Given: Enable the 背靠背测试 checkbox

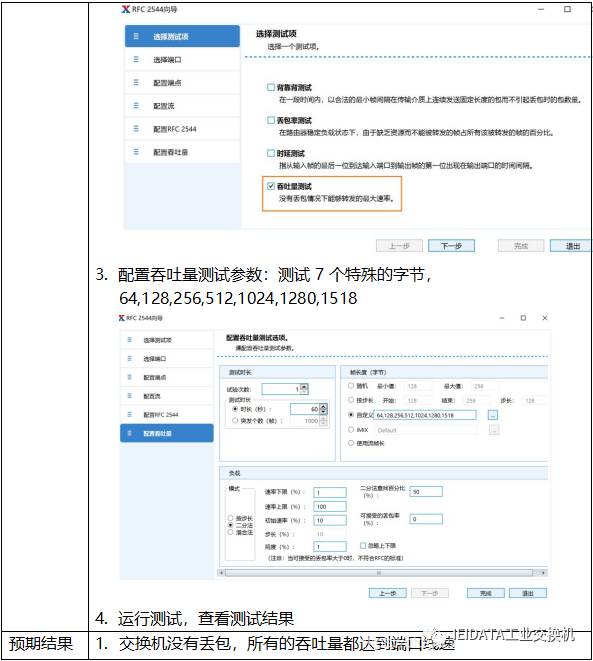Looking at the screenshot, I should (x=271, y=87).
